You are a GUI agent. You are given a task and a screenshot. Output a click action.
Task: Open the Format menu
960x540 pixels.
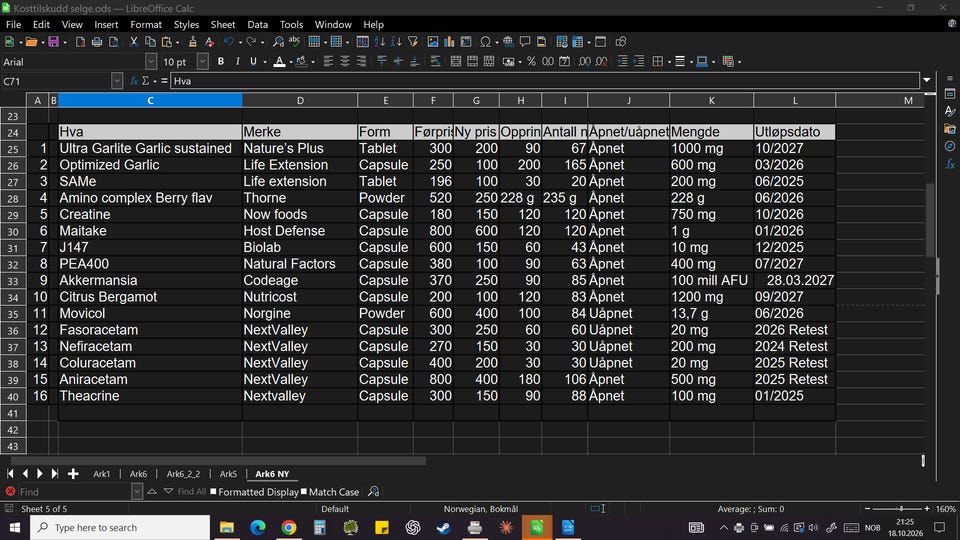pos(146,24)
